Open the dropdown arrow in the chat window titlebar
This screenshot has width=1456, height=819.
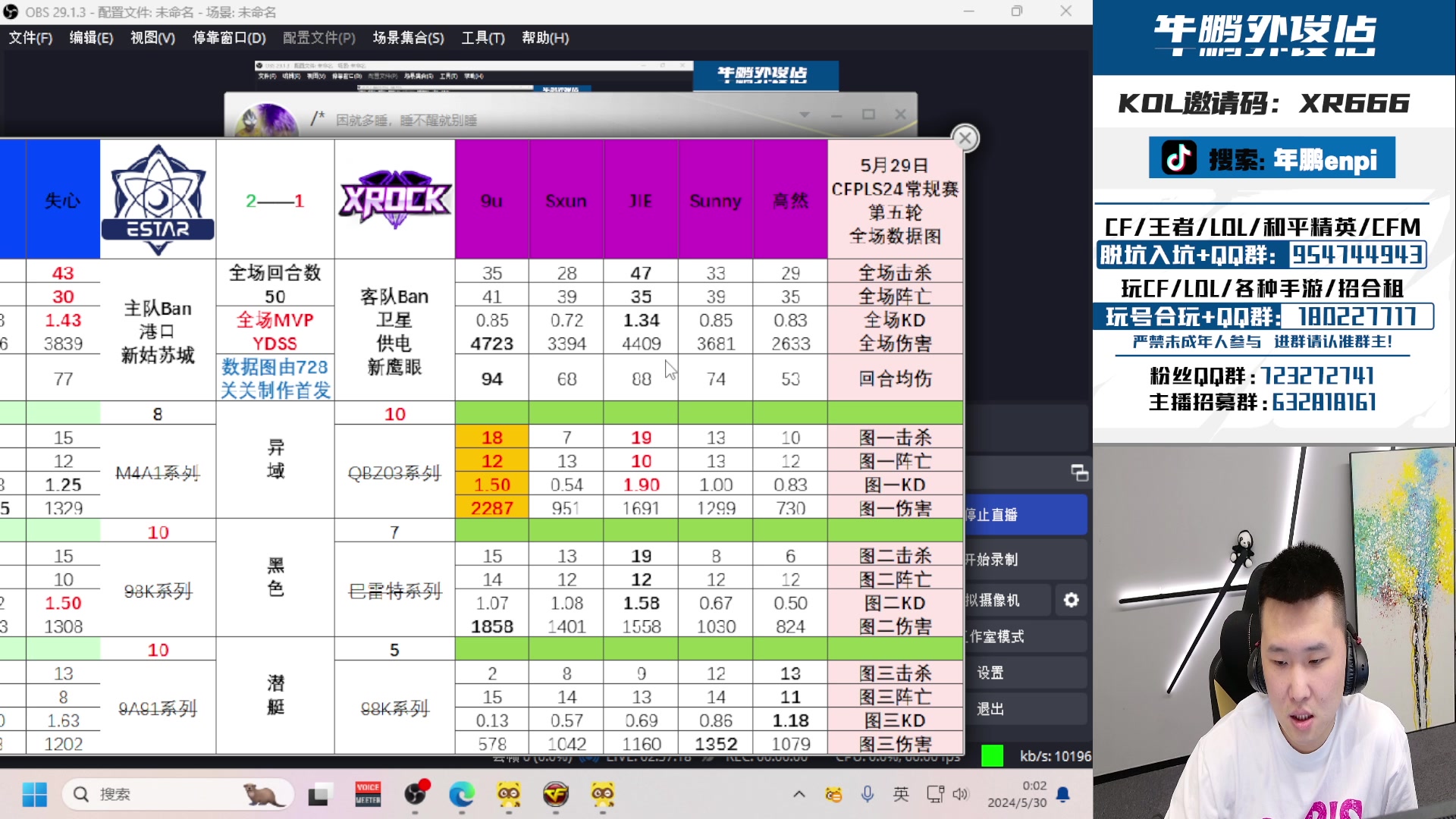(805, 115)
